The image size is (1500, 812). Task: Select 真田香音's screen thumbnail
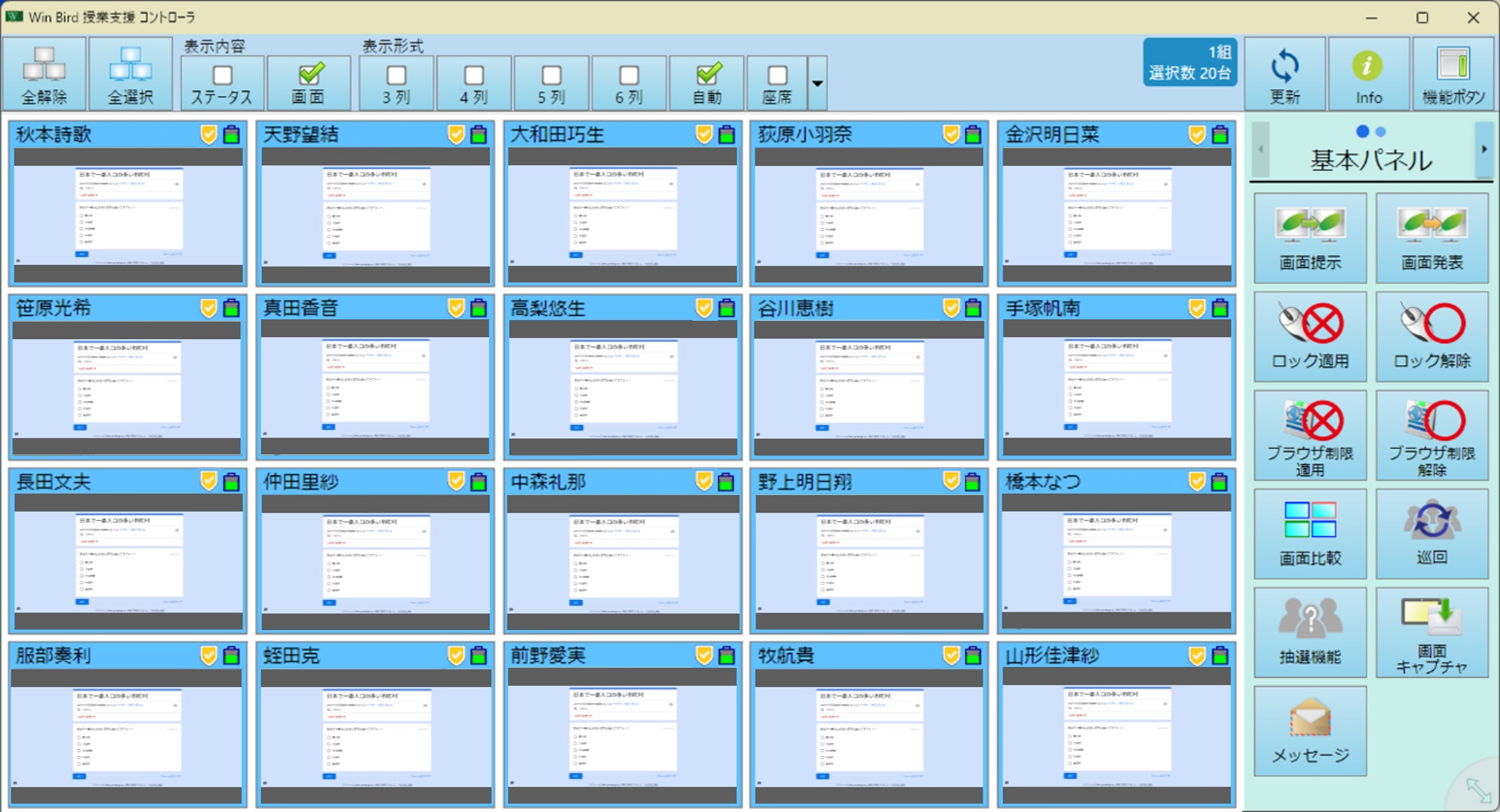(375, 389)
